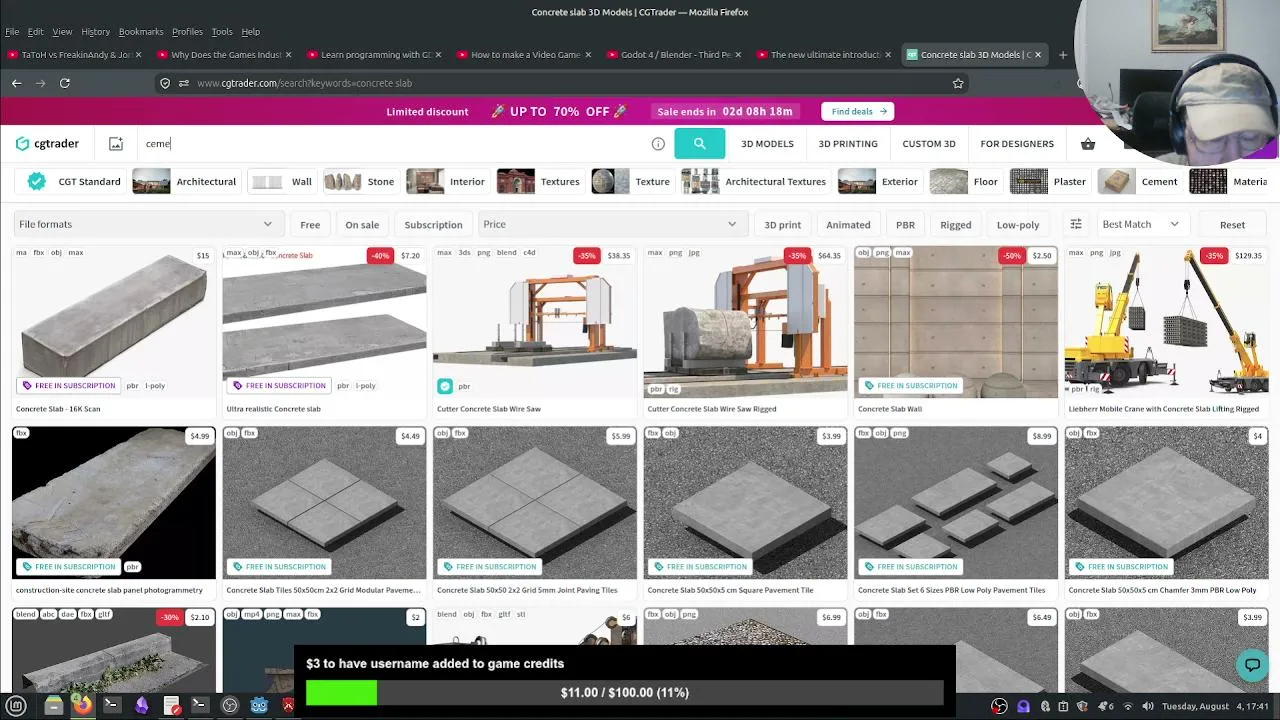Open the construction-site concrete slab panel thumbnail
This screenshot has width=1280, height=720.
pos(114,503)
